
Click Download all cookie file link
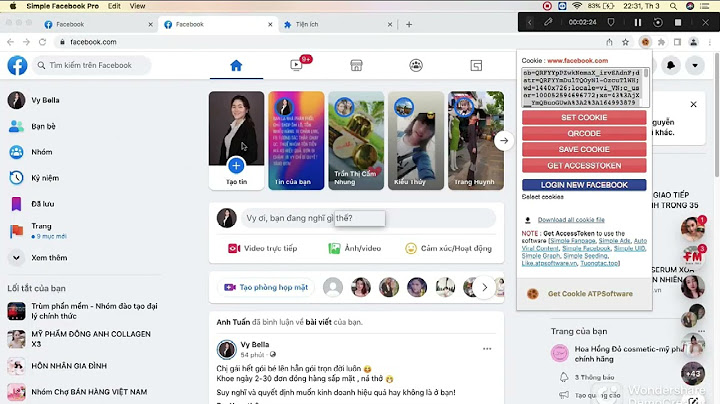point(571,220)
